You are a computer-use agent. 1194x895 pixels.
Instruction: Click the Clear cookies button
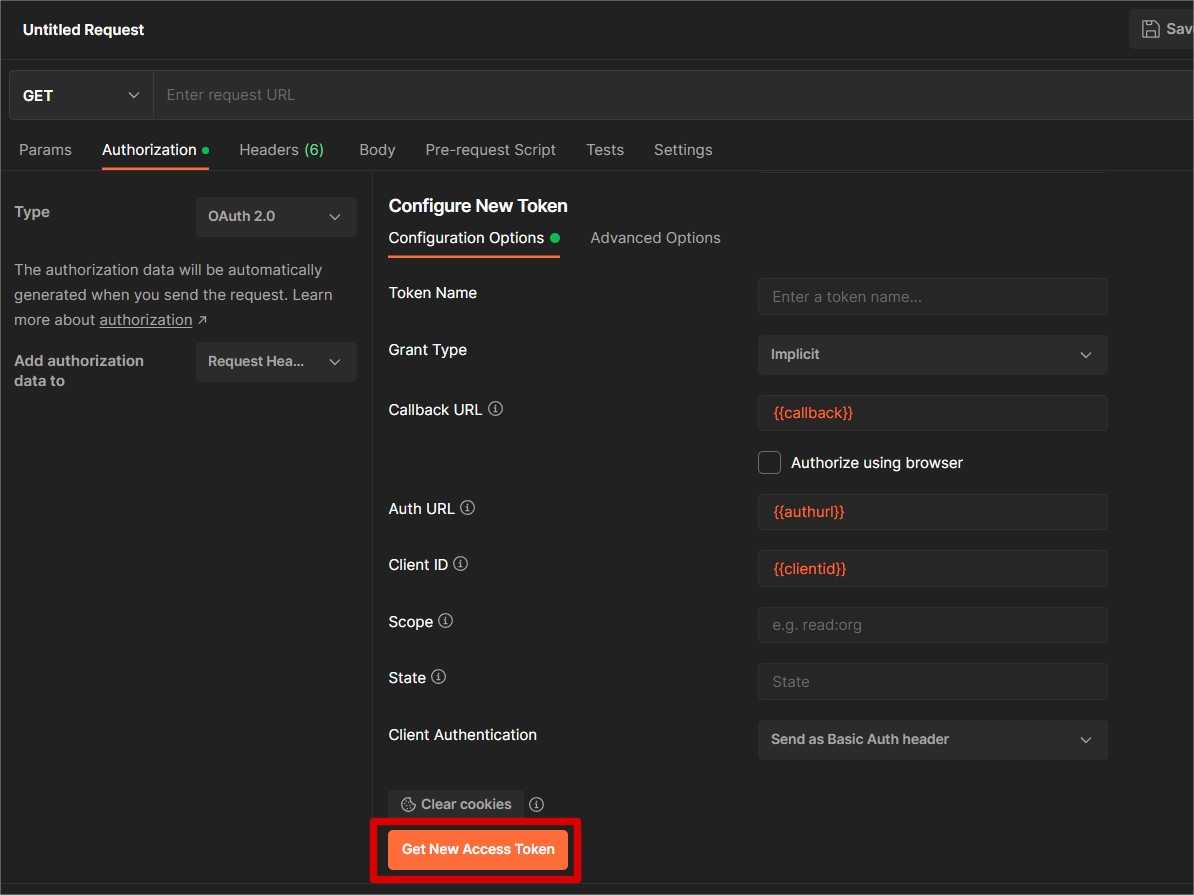456,804
